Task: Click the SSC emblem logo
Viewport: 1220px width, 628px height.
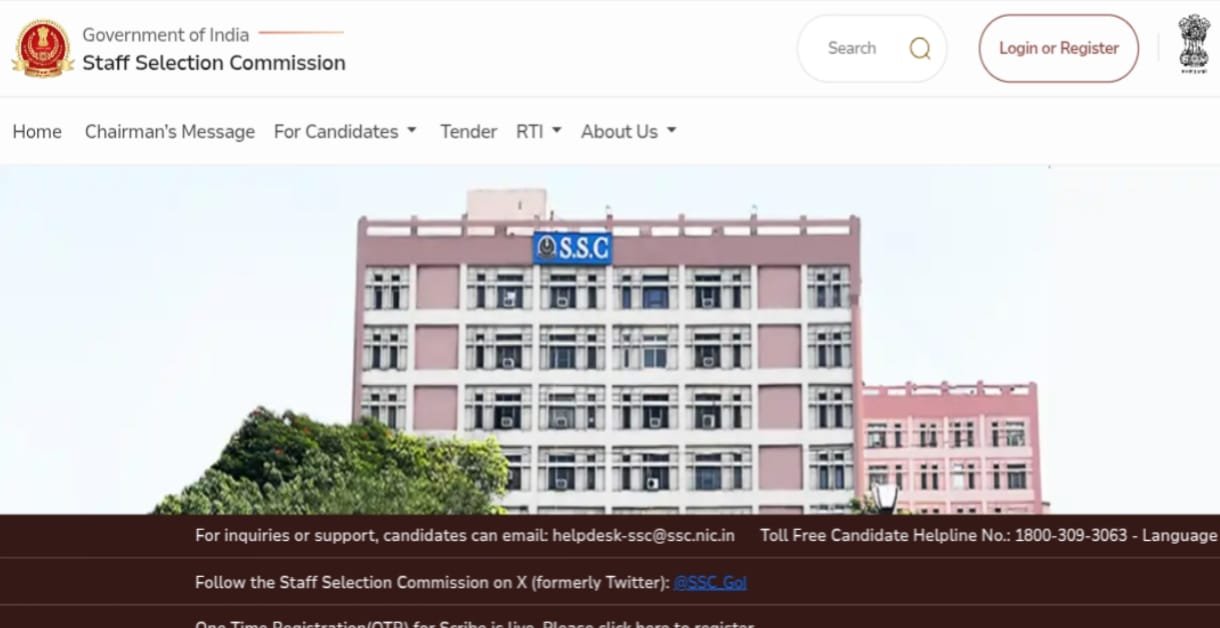Action: tap(43, 48)
